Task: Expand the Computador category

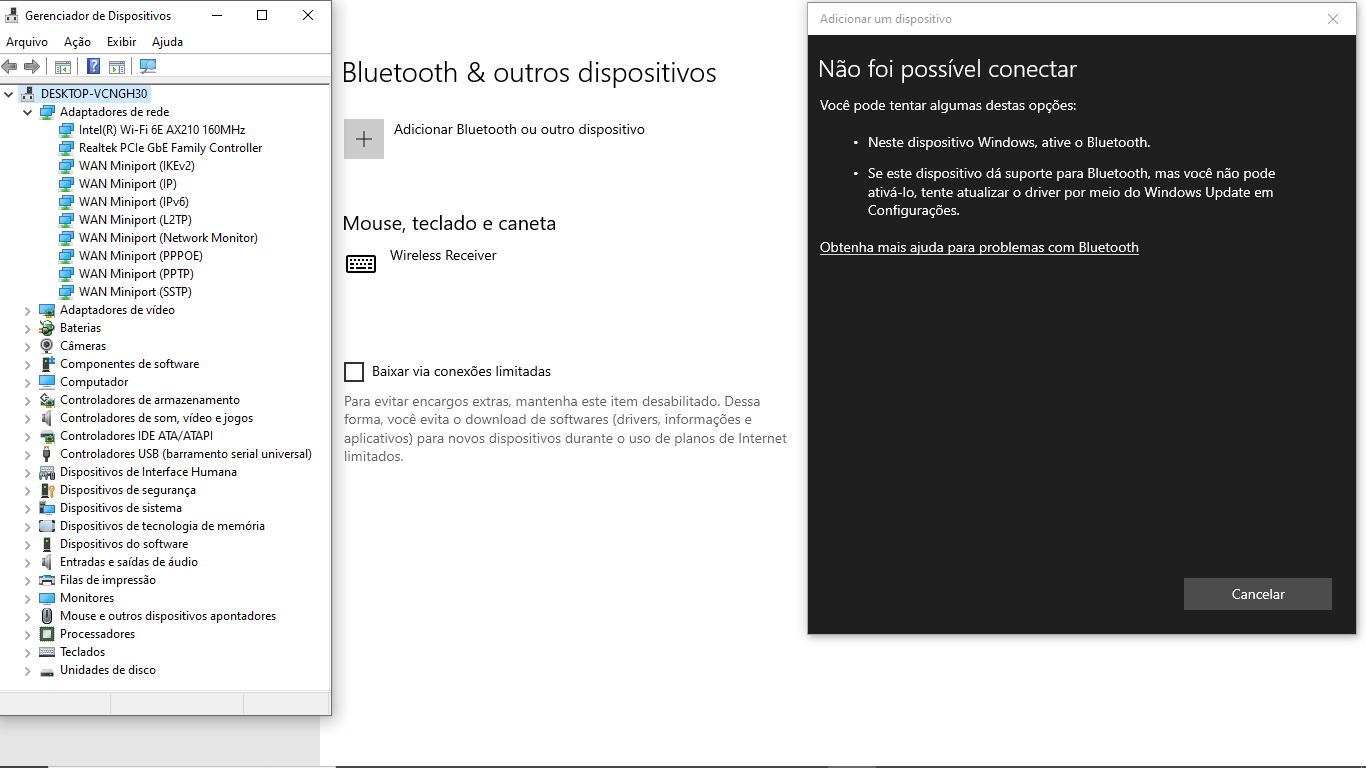Action: click(28, 382)
